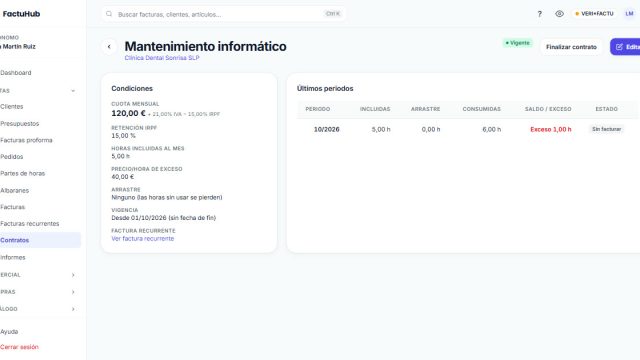Click the PERIODO column header

[318, 109]
